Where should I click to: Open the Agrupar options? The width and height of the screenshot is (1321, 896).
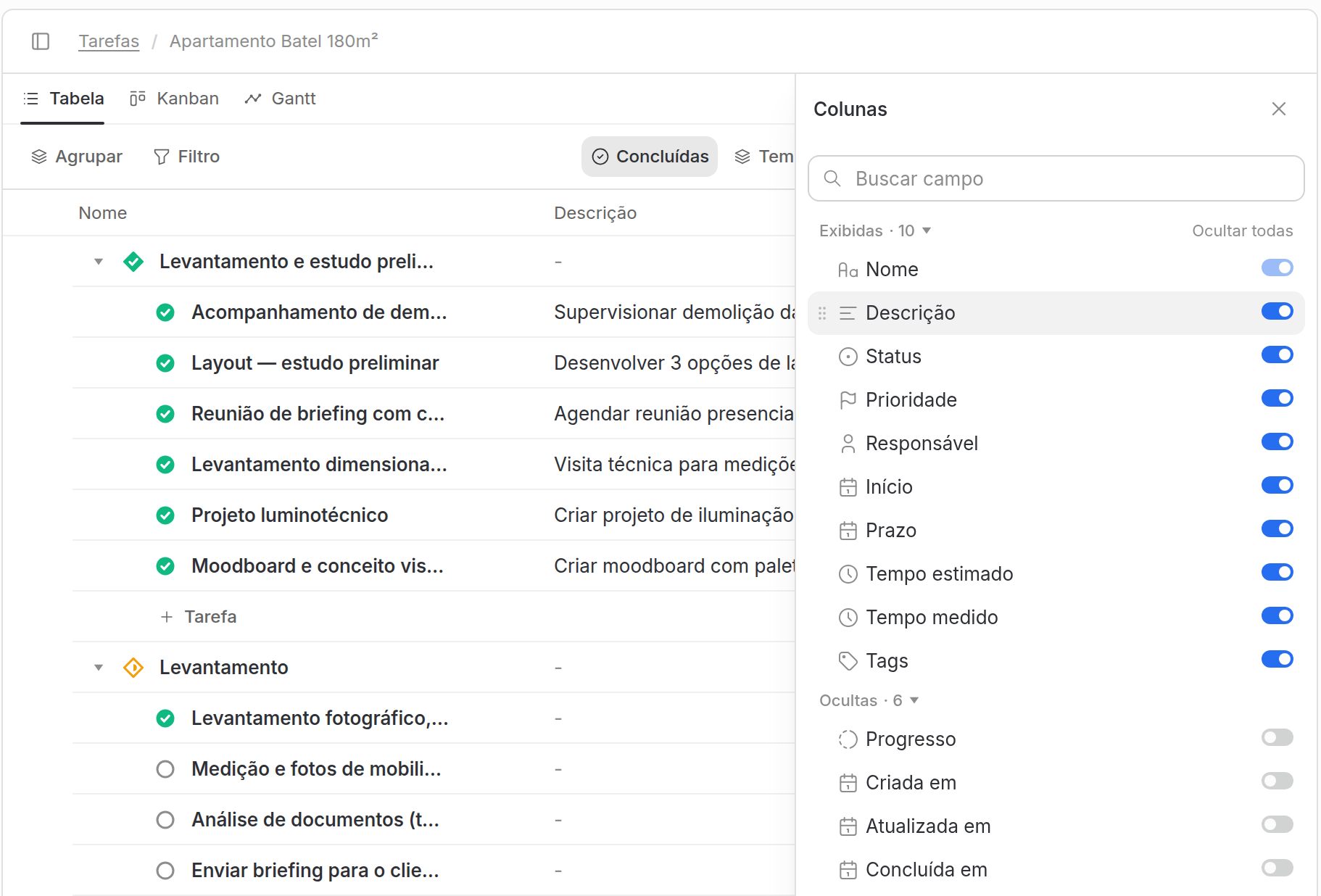click(77, 157)
